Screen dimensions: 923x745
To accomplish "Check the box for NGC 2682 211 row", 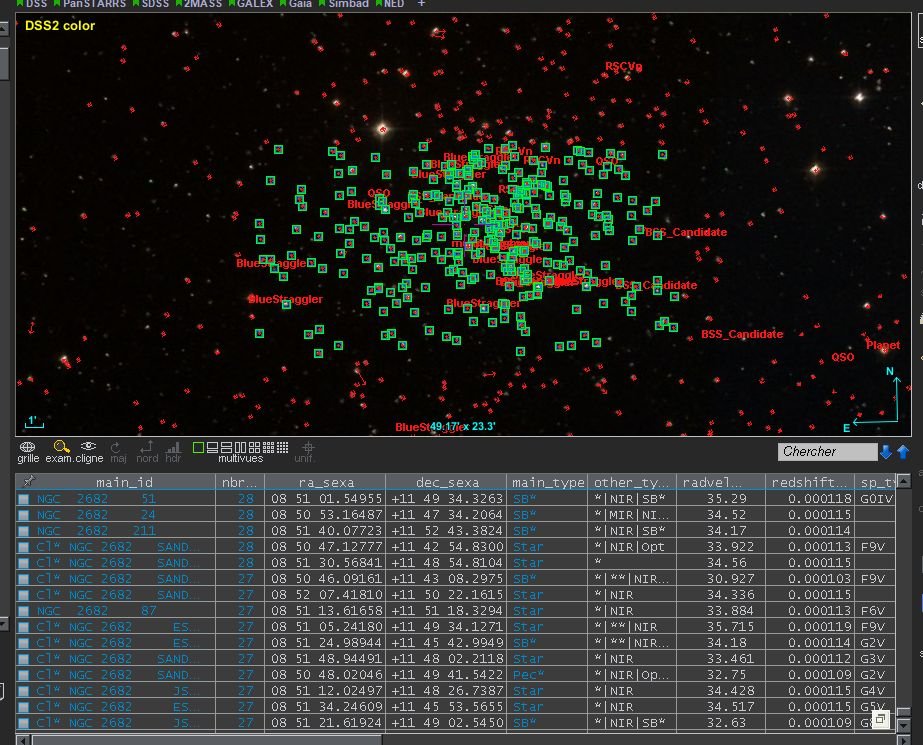I will (24, 530).
